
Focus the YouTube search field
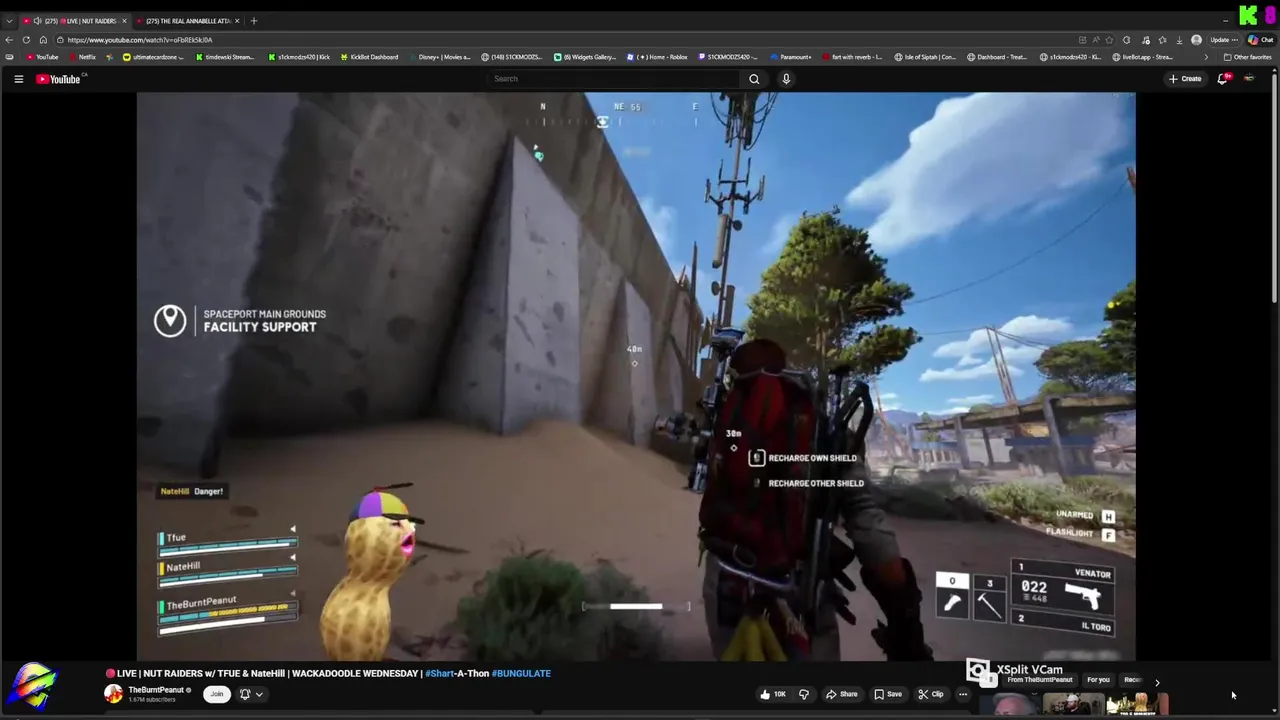tap(614, 79)
